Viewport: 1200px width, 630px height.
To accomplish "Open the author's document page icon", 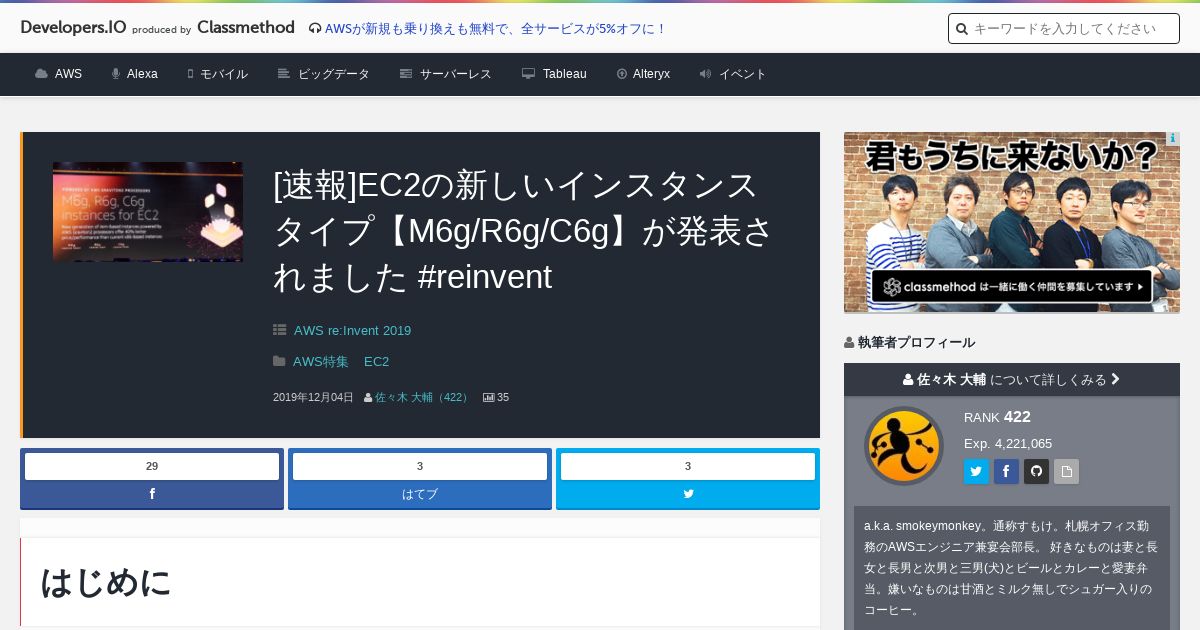I will 1066,472.
